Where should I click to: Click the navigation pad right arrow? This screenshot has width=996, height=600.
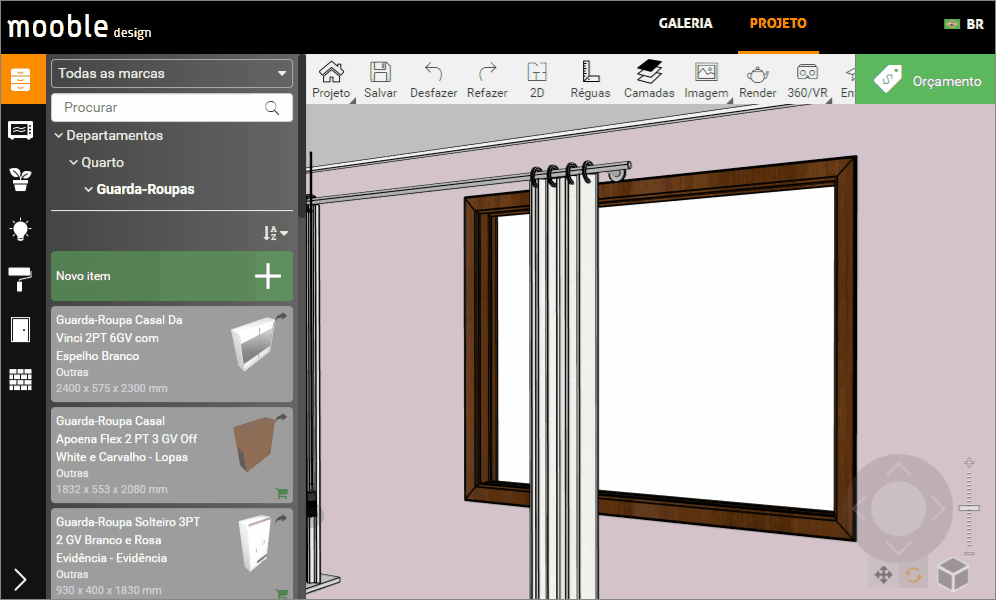click(x=939, y=508)
